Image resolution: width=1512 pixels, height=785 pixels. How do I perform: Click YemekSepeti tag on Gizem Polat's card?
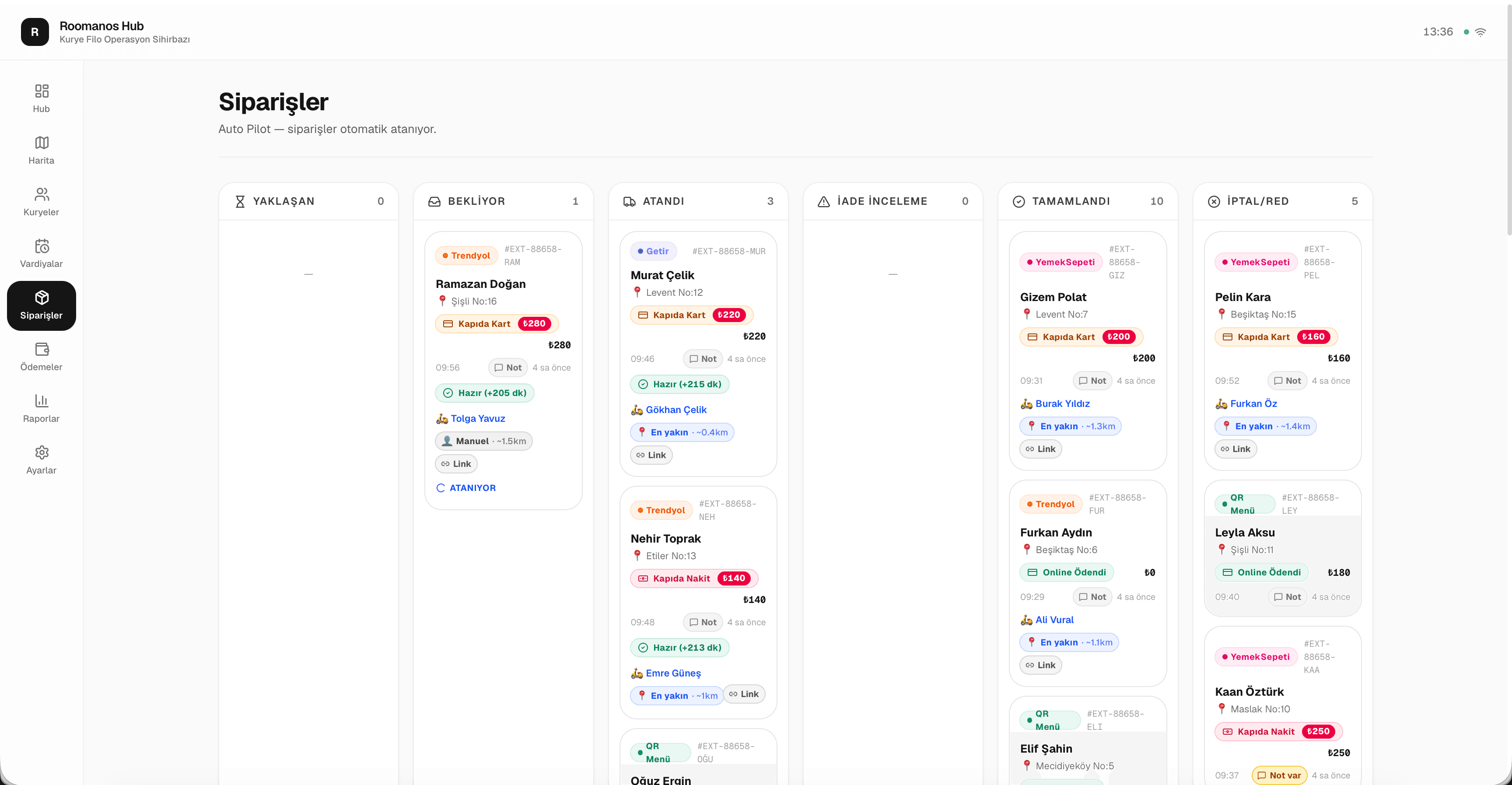(1060, 262)
